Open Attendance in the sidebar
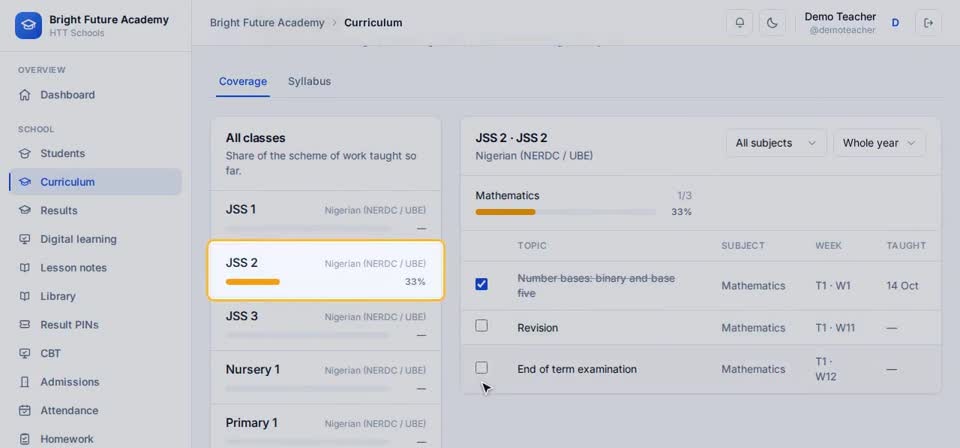This screenshot has width=960, height=448. coord(95,410)
